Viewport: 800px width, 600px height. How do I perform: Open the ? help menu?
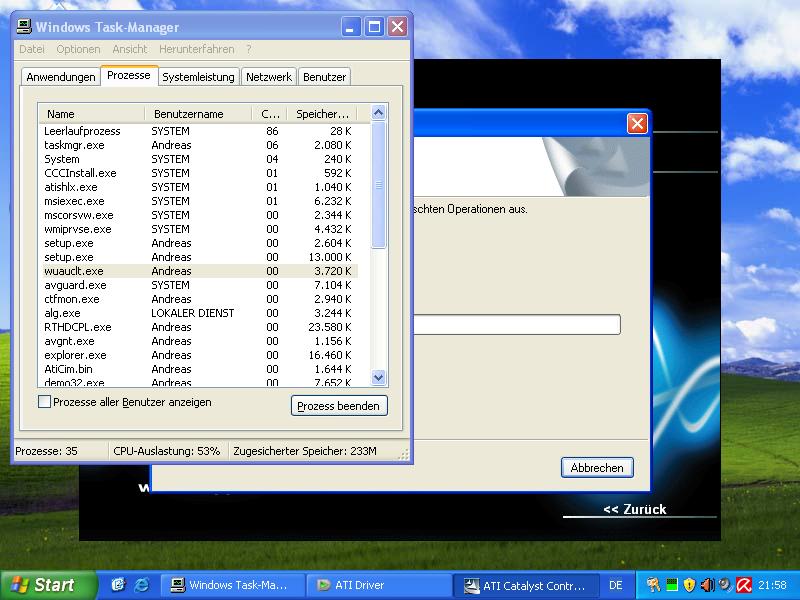pos(248,49)
